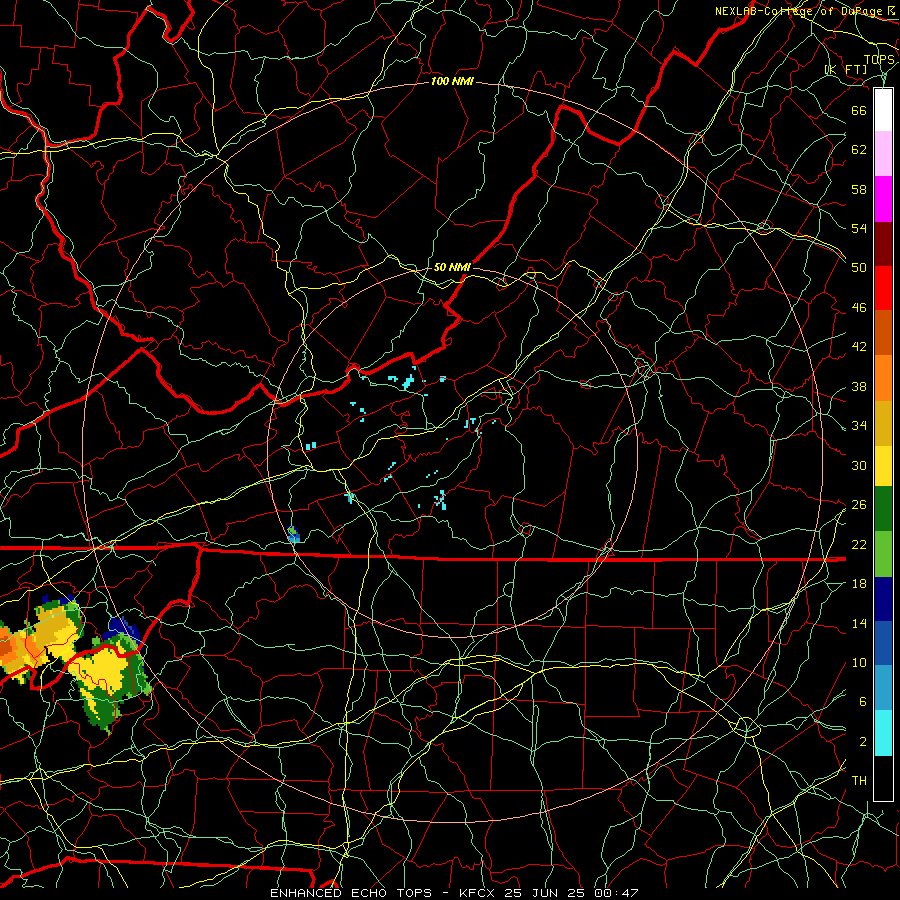Click the orange legend swatch between 42 and 38
The height and width of the screenshot is (900, 900).
coord(883,377)
